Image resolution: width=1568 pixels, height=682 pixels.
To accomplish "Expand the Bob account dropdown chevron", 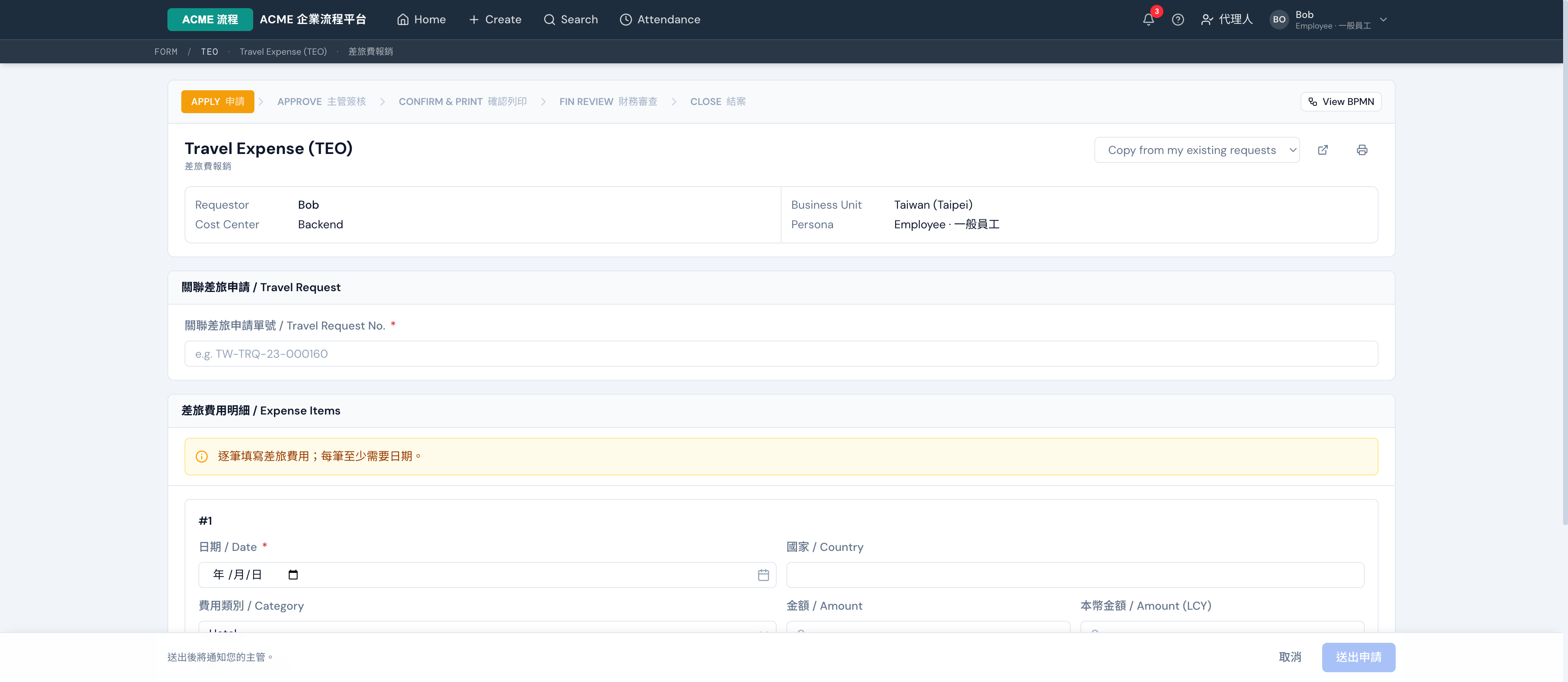I will [1383, 20].
